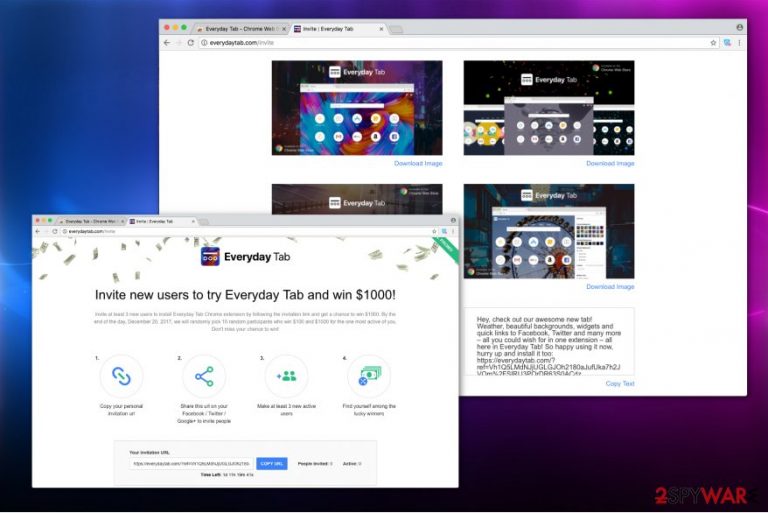Image resolution: width=768 pixels, height=513 pixels.
Task: Click the front window address bar
Action: pyautogui.click(x=250, y=231)
